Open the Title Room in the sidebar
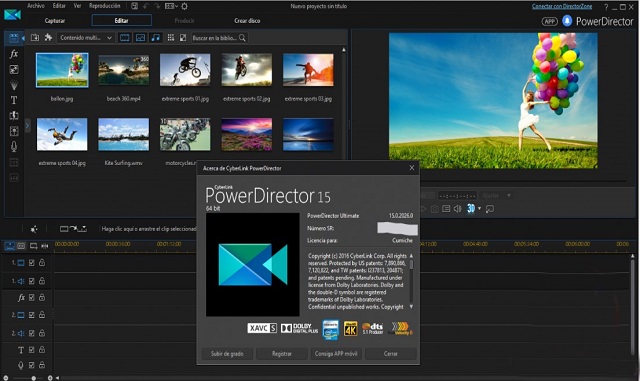This screenshot has width=640, height=381. point(14,100)
